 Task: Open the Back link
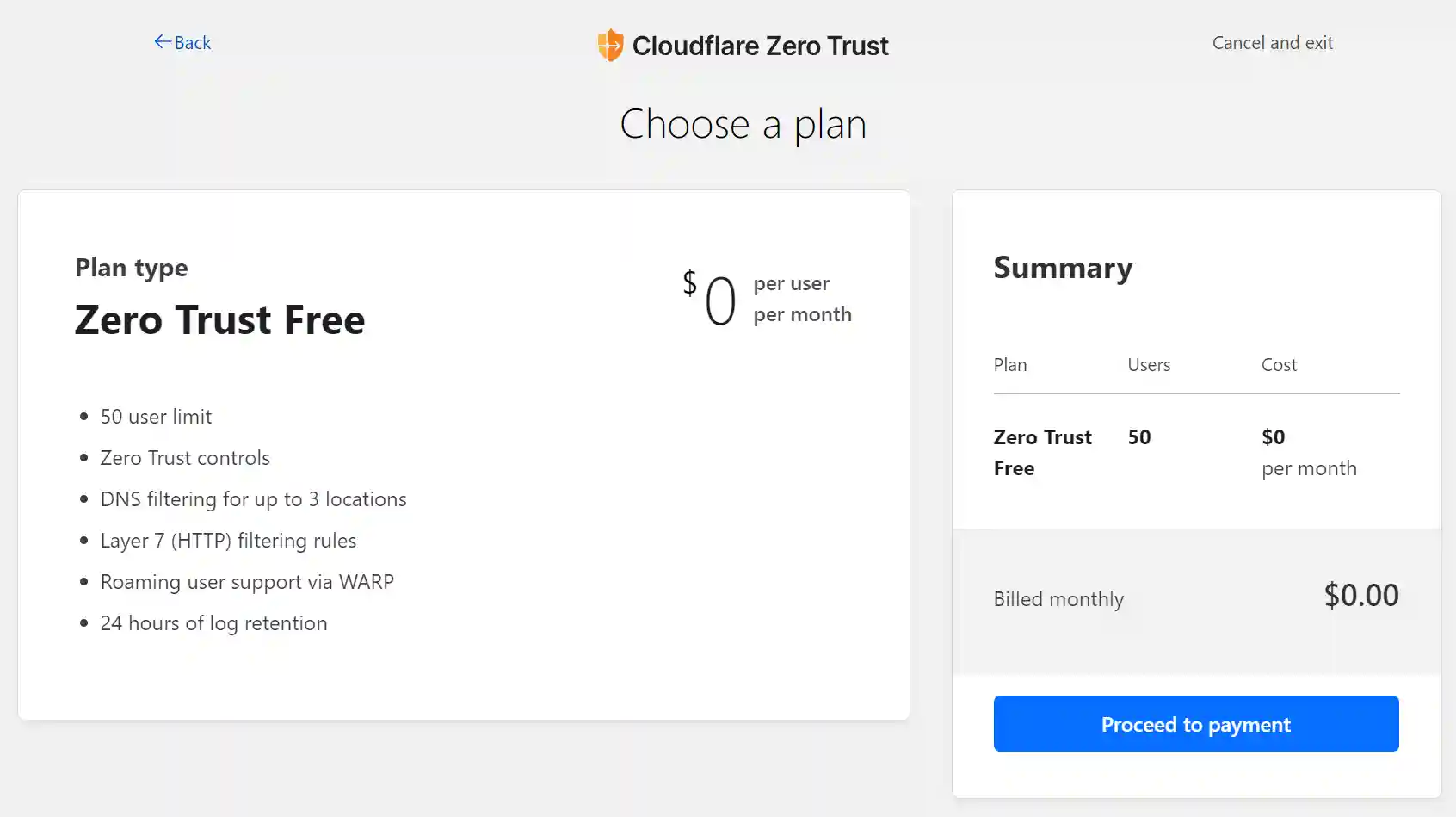click(x=191, y=42)
